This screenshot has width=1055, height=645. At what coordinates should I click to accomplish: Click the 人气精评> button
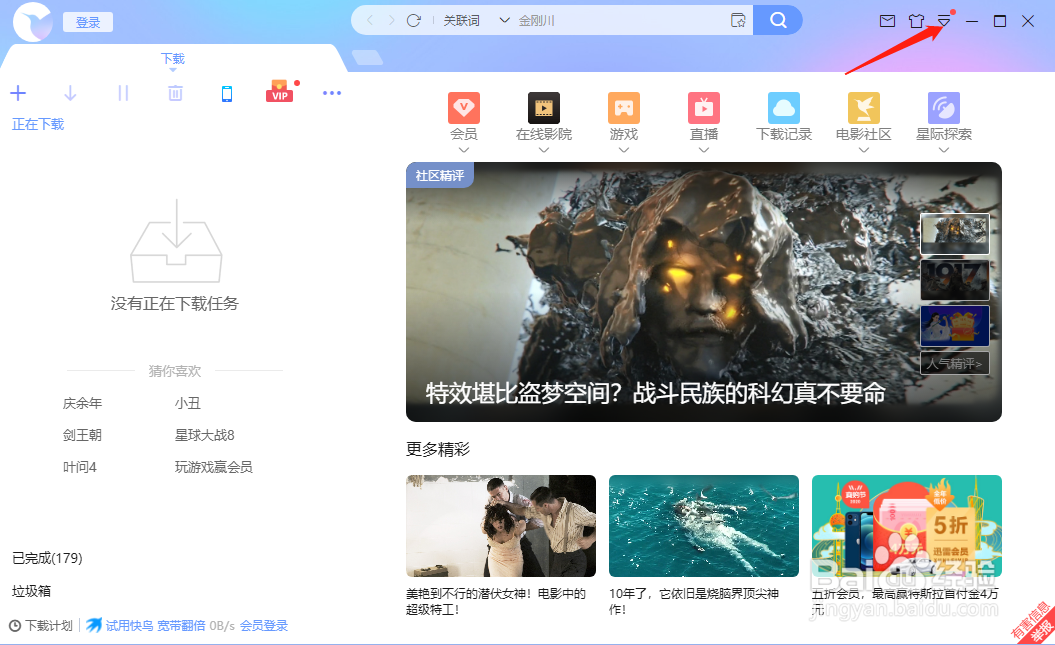click(955, 363)
